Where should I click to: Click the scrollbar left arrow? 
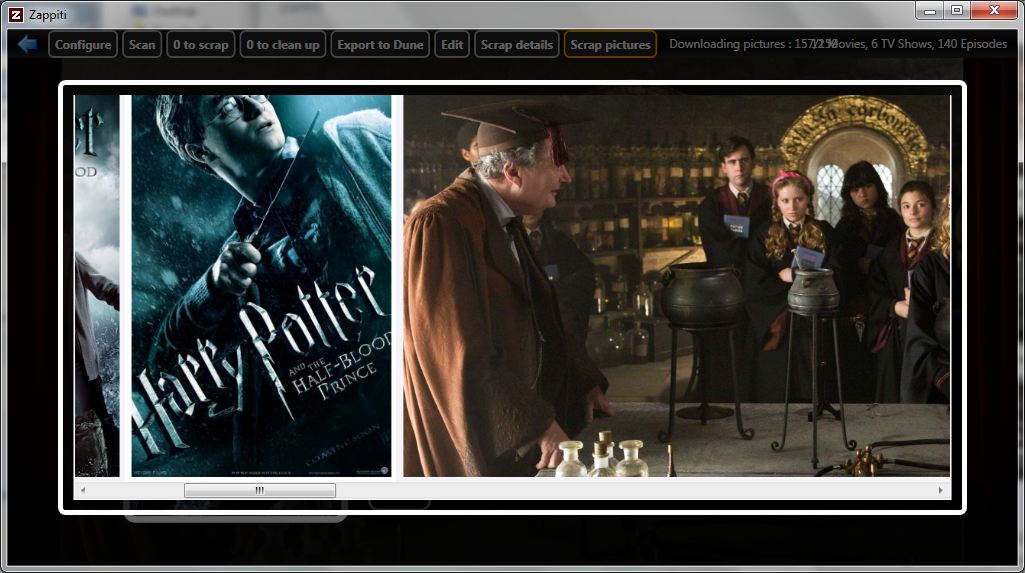83,490
